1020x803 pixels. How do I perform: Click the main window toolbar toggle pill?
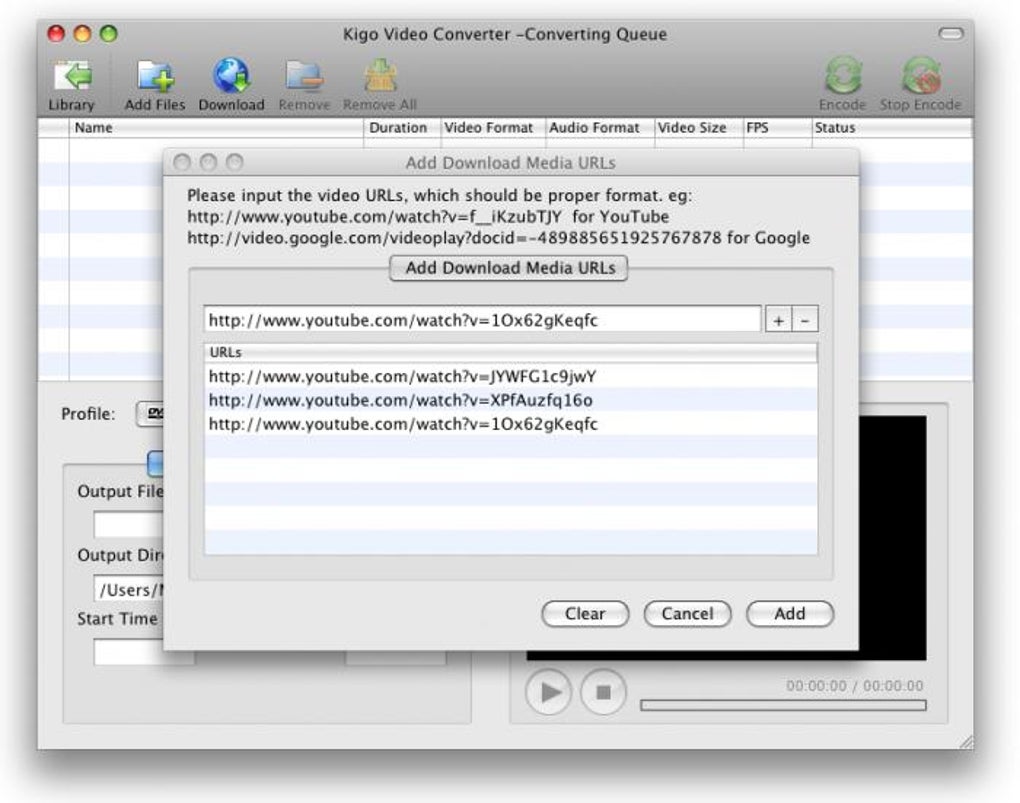point(951,33)
